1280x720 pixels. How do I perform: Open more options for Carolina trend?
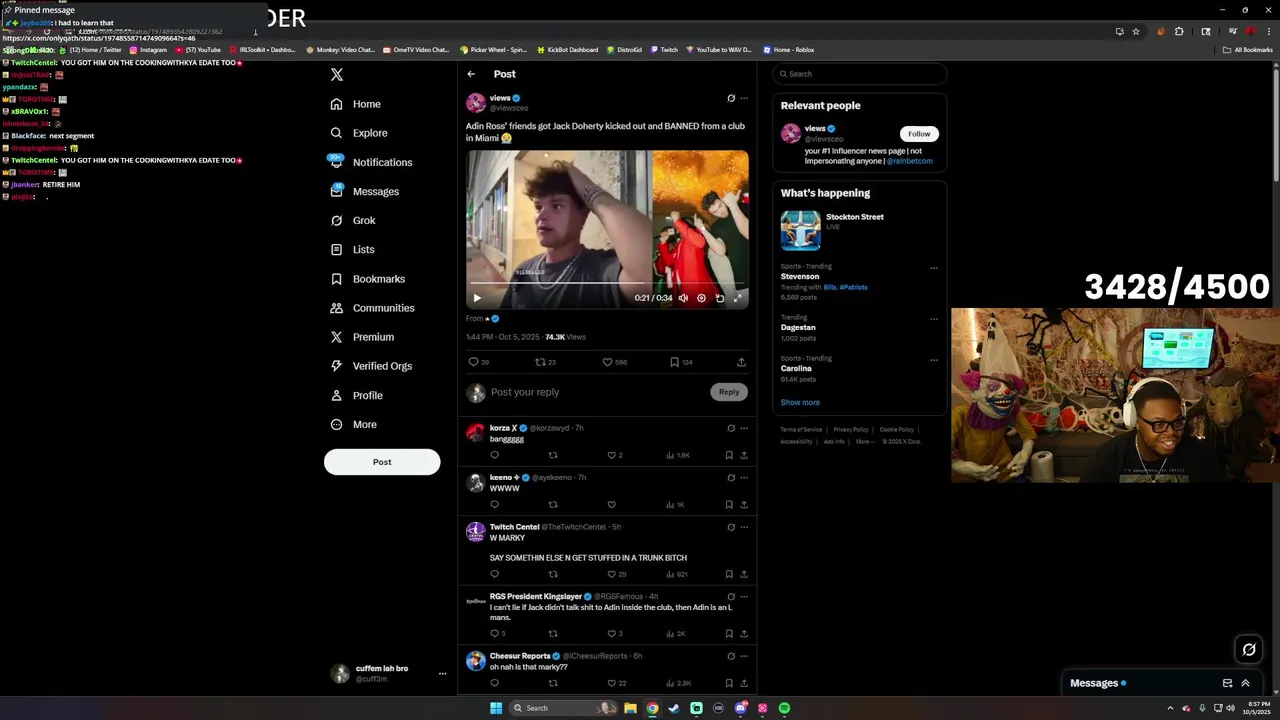point(934,360)
